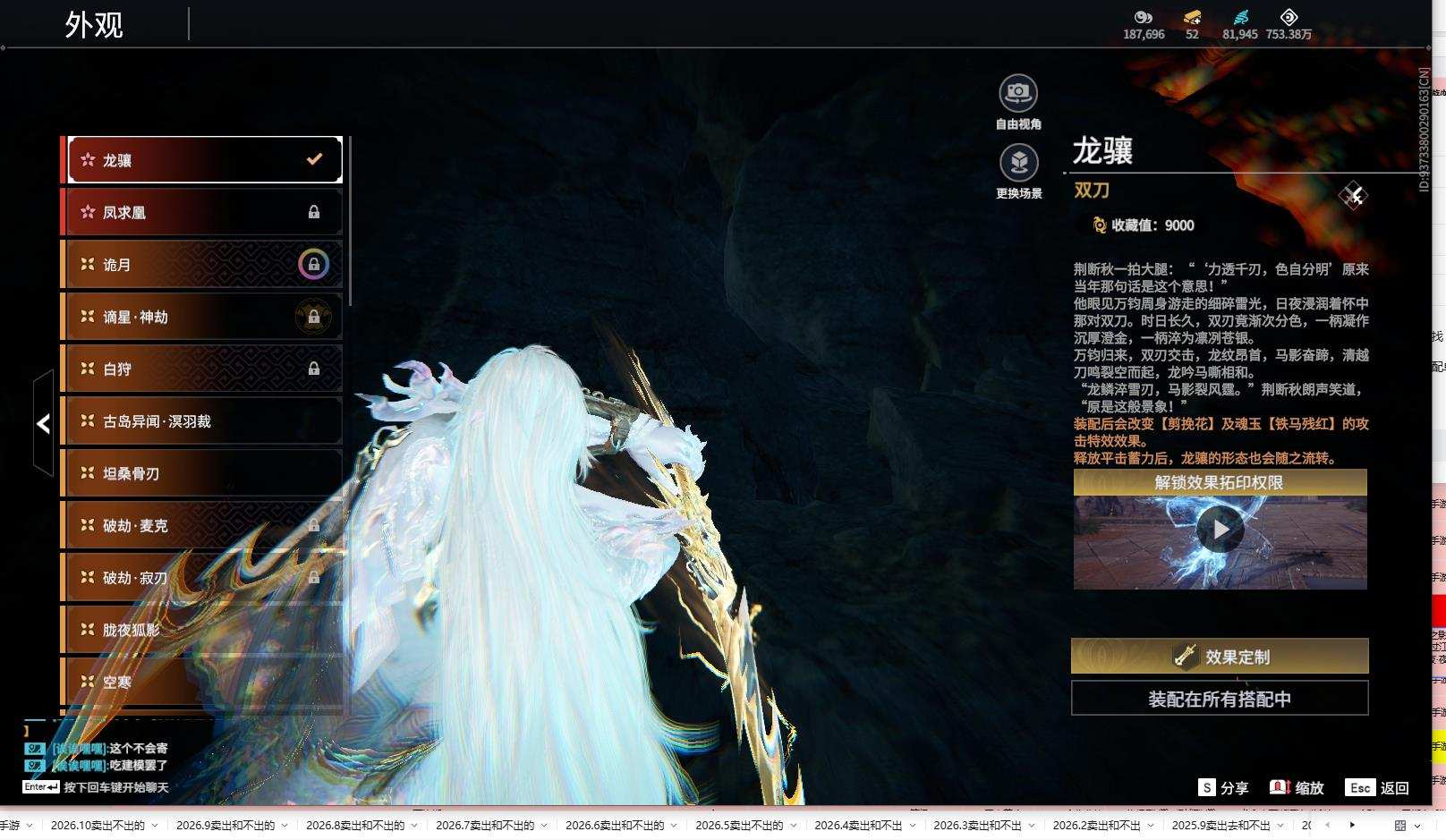Select the 胧夜狐影 skin
Viewport: 1446px width, 840px height.
coord(202,630)
